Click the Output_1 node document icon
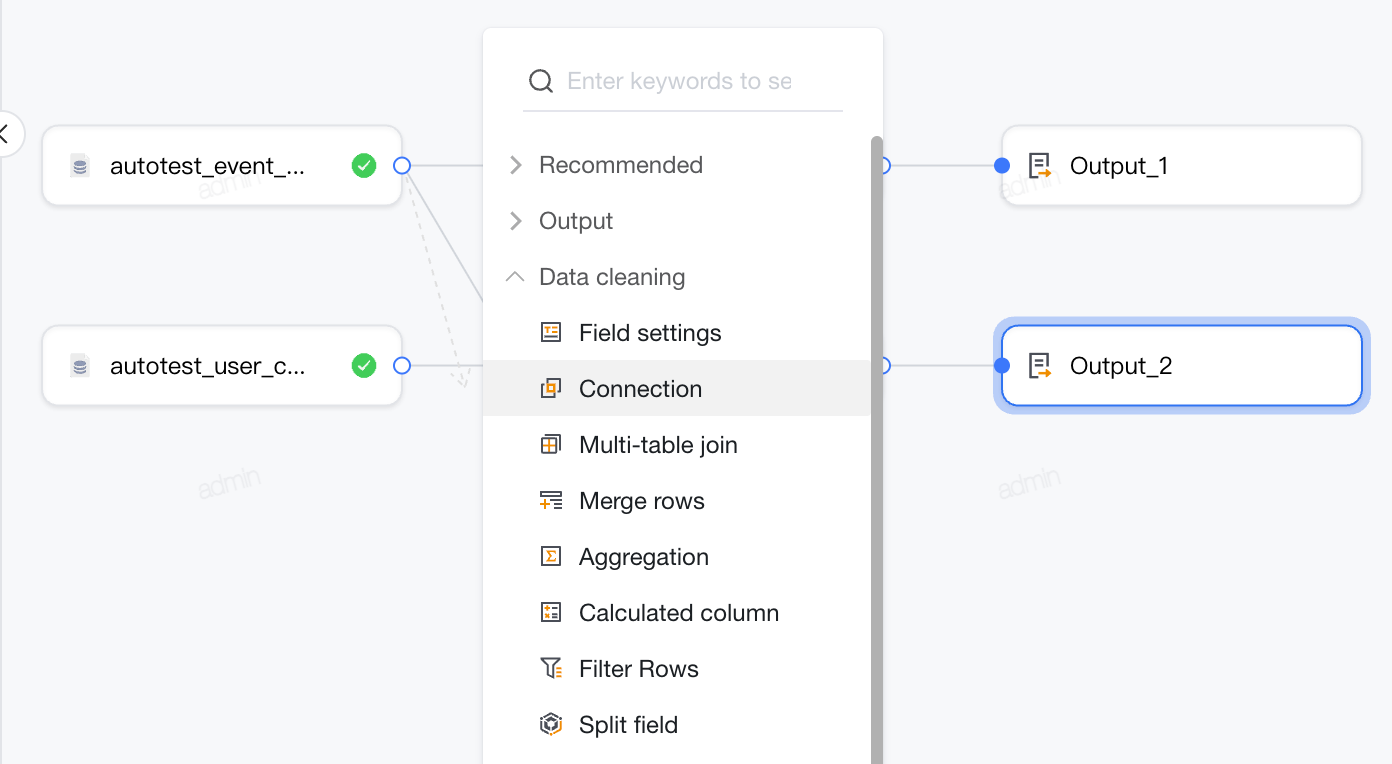Screen dimensions: 1392x764 1040,166
